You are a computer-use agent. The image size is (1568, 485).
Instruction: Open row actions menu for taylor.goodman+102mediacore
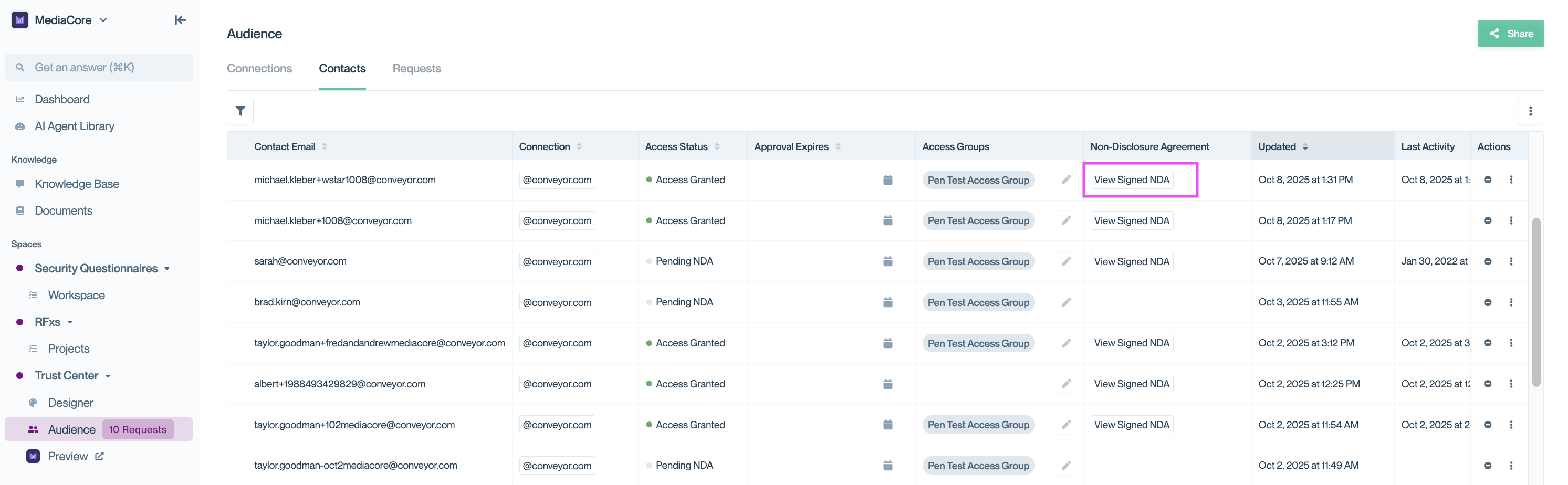1511,424
